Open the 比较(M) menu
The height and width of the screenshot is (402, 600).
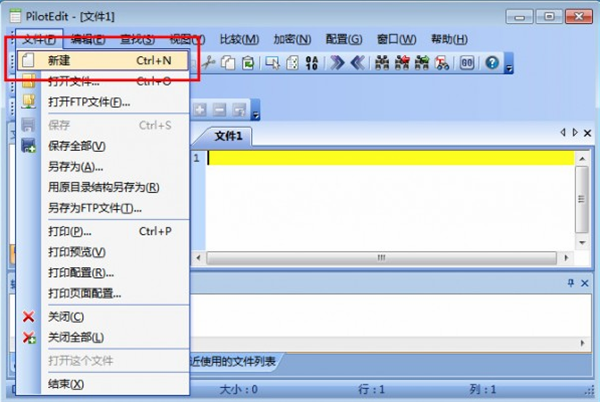[239, 39]
